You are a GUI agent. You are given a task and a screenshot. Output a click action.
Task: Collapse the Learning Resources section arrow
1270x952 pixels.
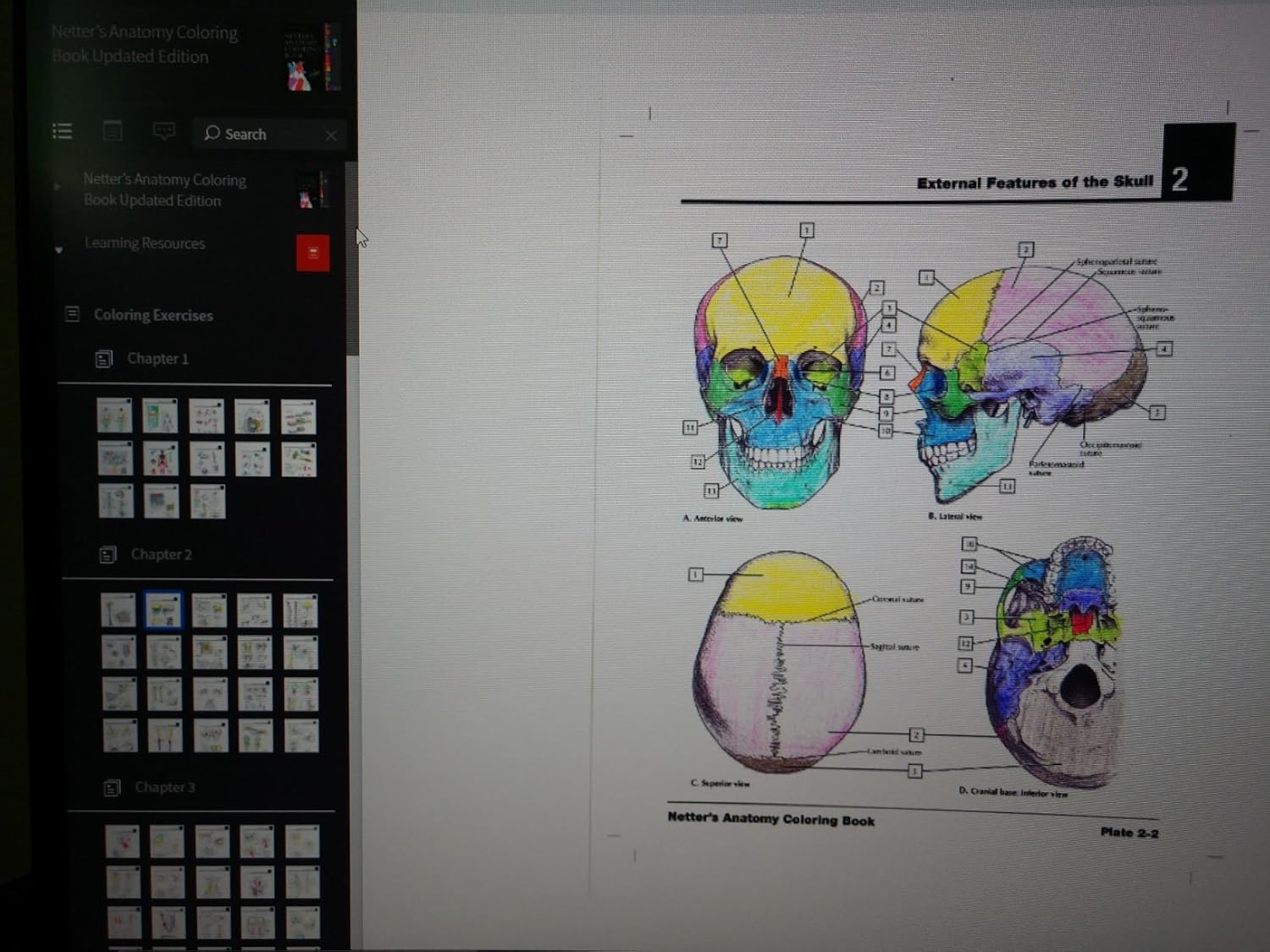(x=58, y=250)
